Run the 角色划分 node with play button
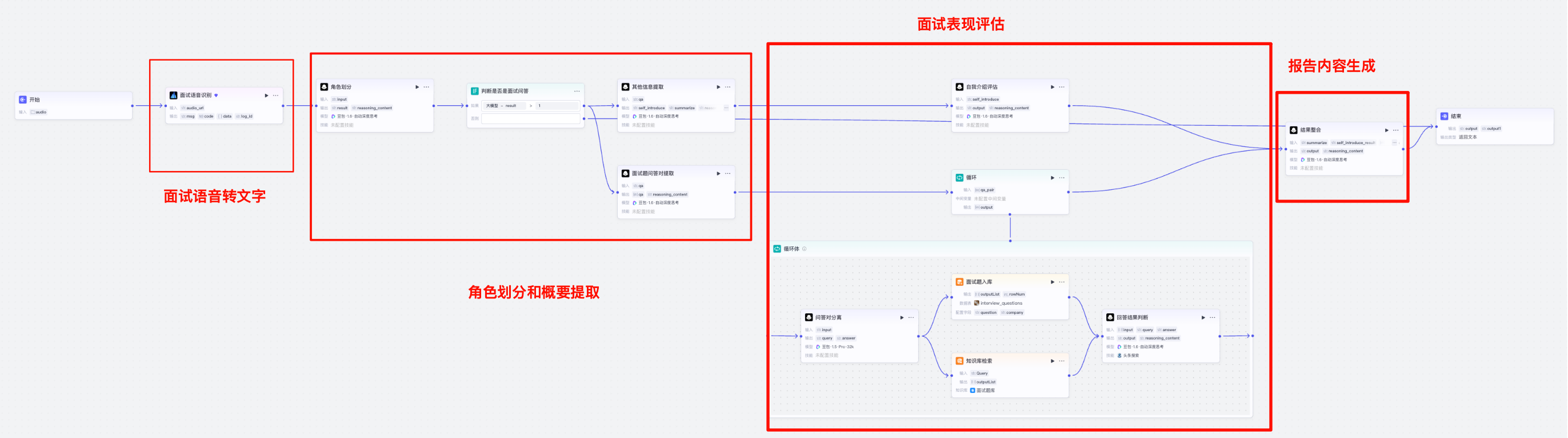 417,87
